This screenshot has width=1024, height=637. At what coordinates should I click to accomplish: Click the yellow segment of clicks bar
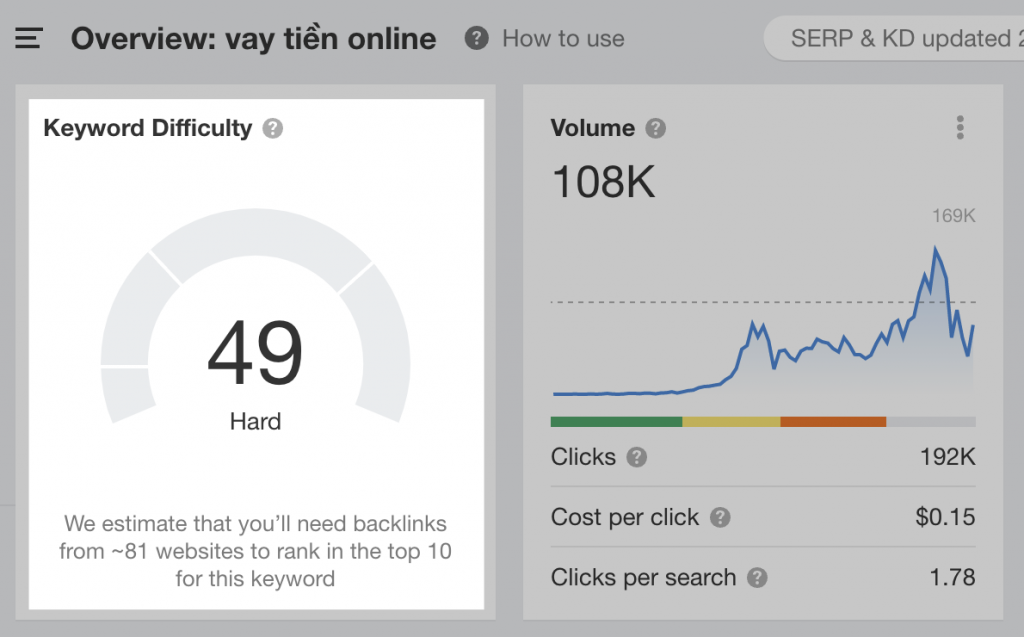coord(731,422)
